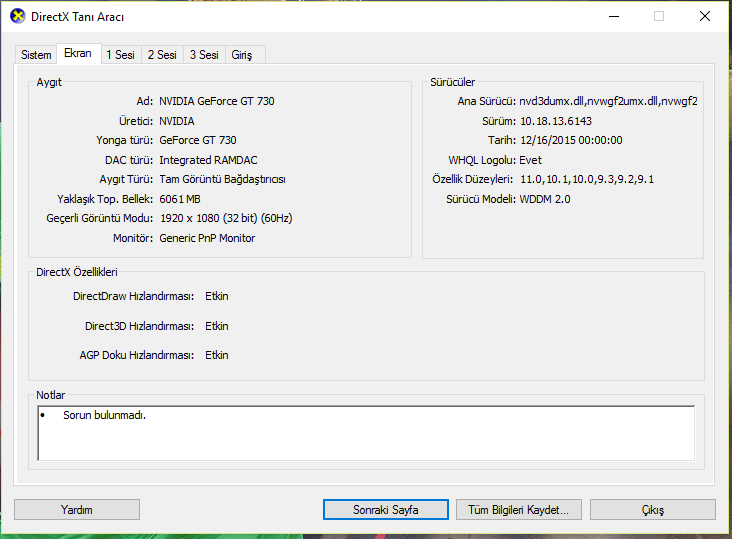Click the Sürücüler group heading

(x=452, y=82)
